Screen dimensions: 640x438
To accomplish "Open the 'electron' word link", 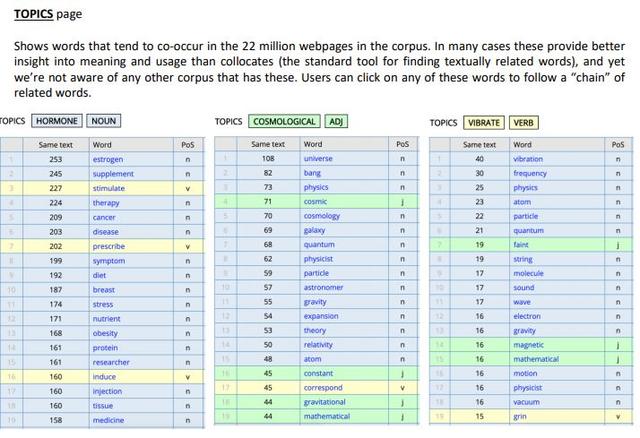I will point(527,316).
